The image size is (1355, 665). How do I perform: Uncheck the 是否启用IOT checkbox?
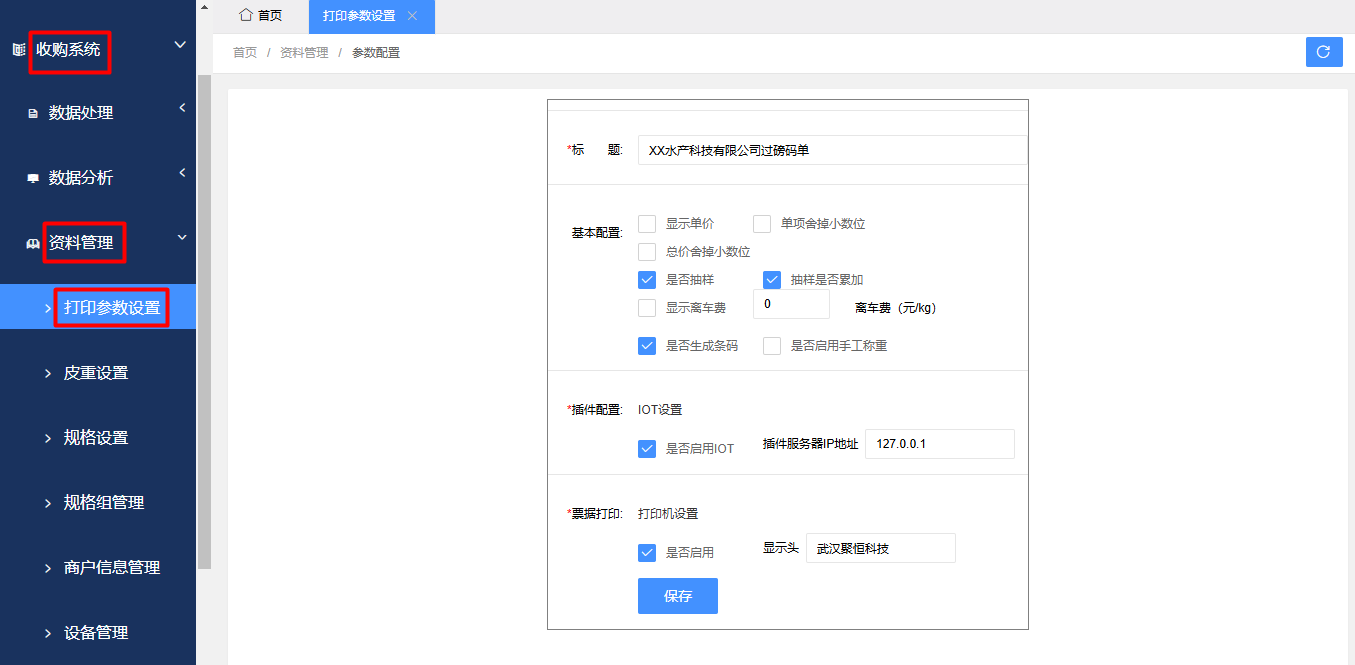pos(647,449)
